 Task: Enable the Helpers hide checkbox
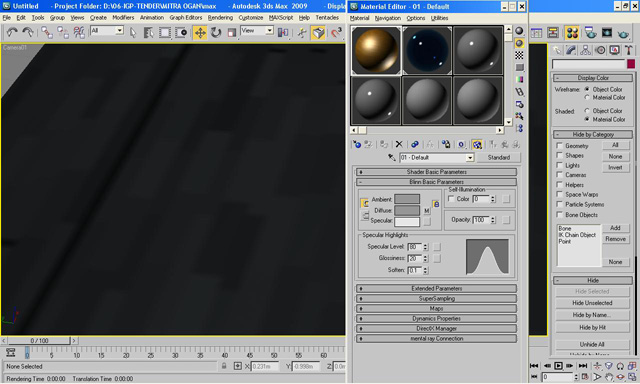tap(560, 185)
